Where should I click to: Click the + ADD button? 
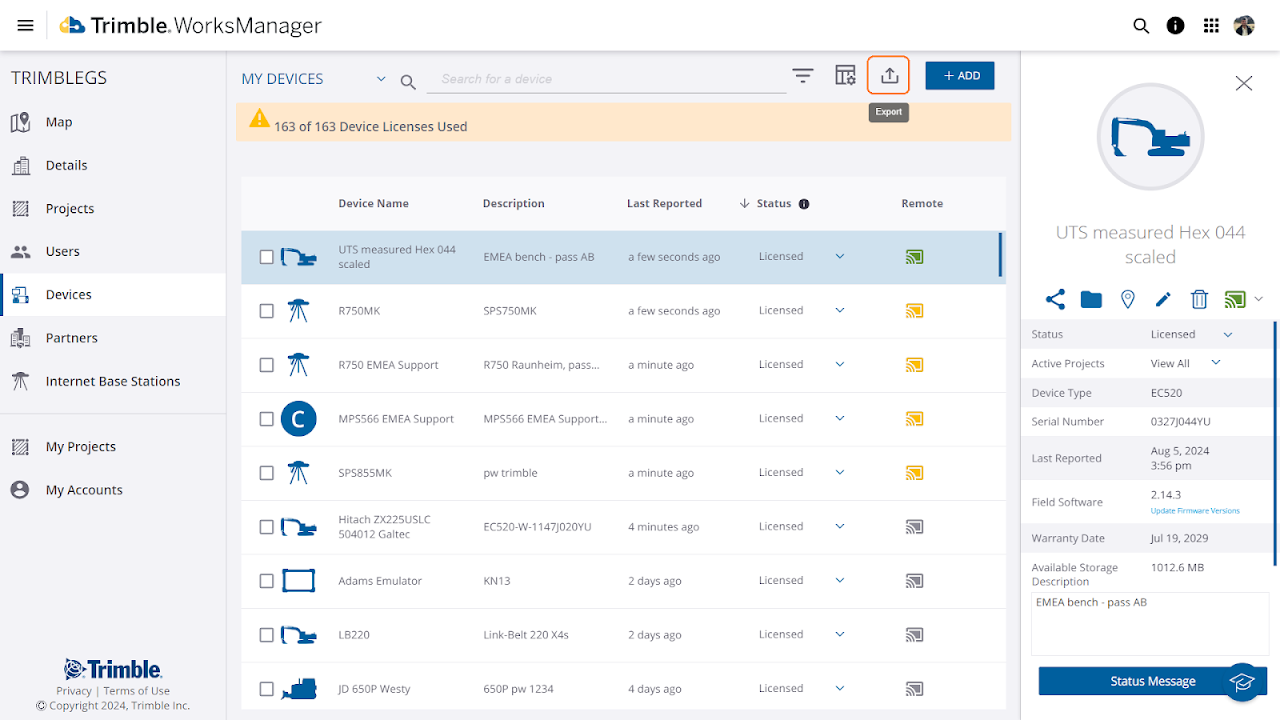[x=960, y=76]
